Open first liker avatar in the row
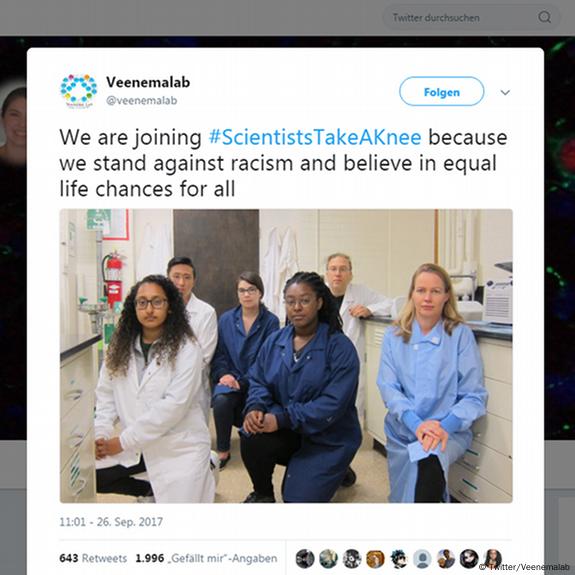 coord(305,558)
